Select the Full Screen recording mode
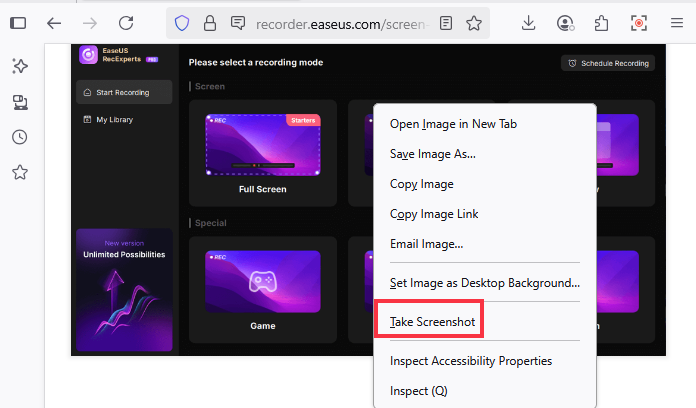696x408 pixels. point(263,153)
